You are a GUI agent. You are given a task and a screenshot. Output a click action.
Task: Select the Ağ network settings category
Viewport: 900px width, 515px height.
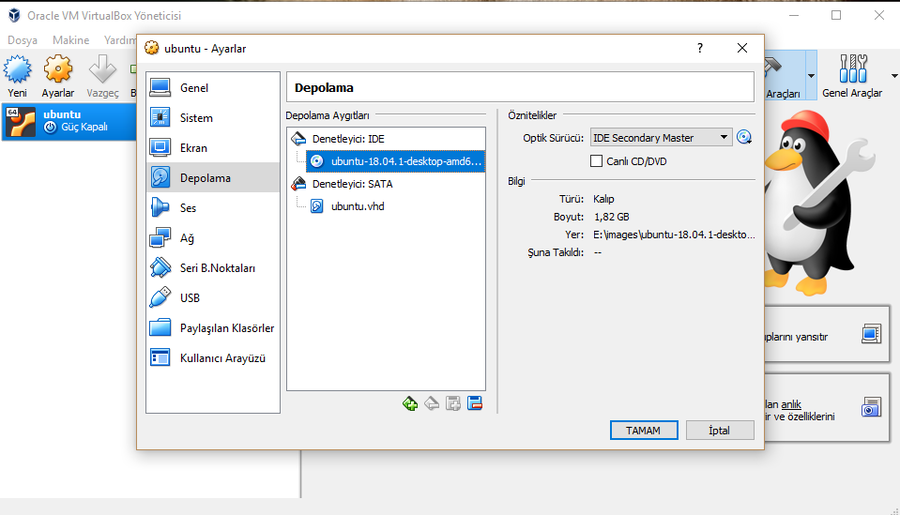click(x=187, y=238)
